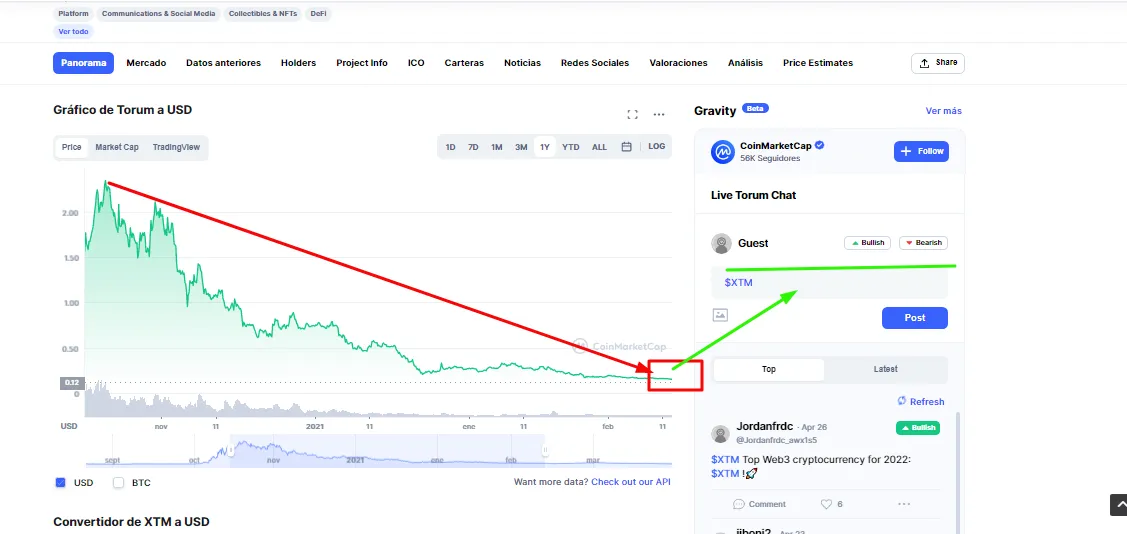Click the $XTM message input field
This screenshot has width=1127, height=534.
[x=829, y=283]
